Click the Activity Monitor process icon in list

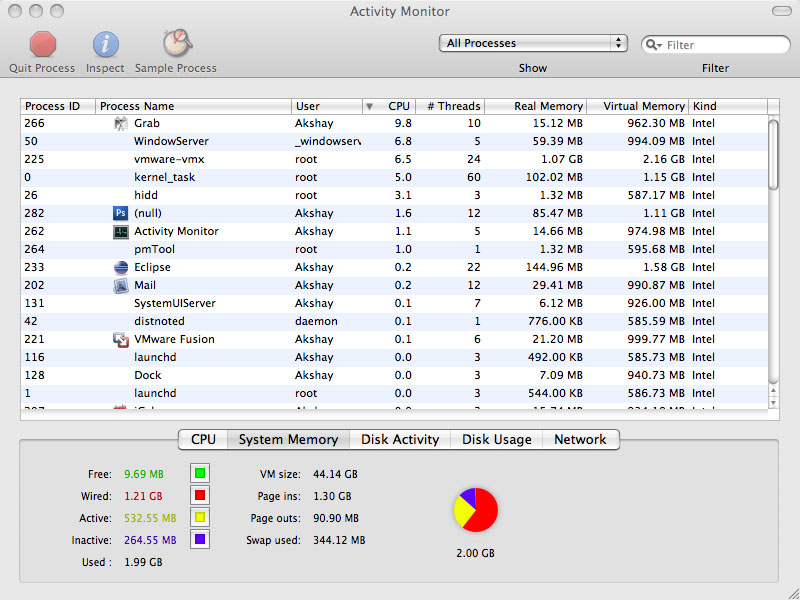120,232
